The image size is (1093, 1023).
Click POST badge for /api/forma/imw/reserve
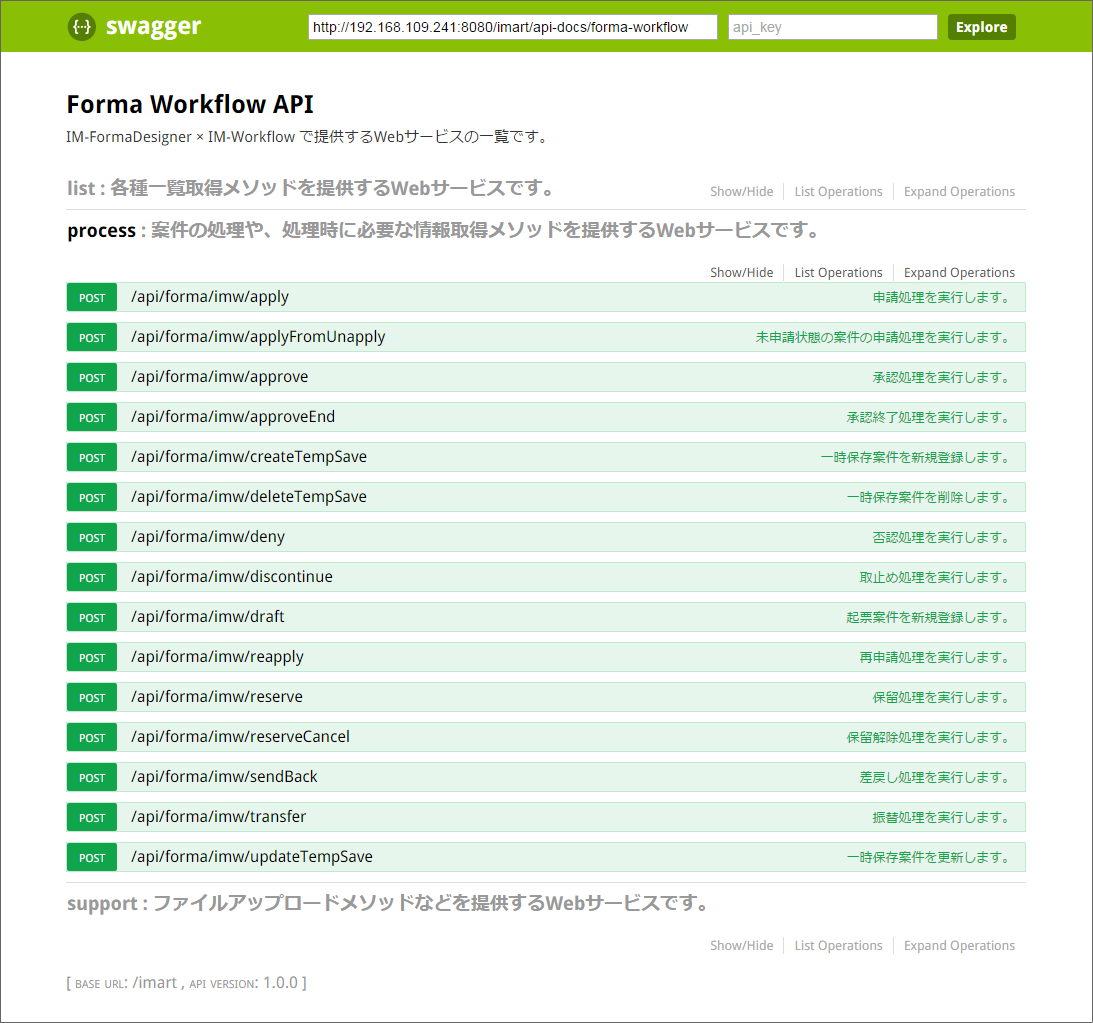coord(92,697)
